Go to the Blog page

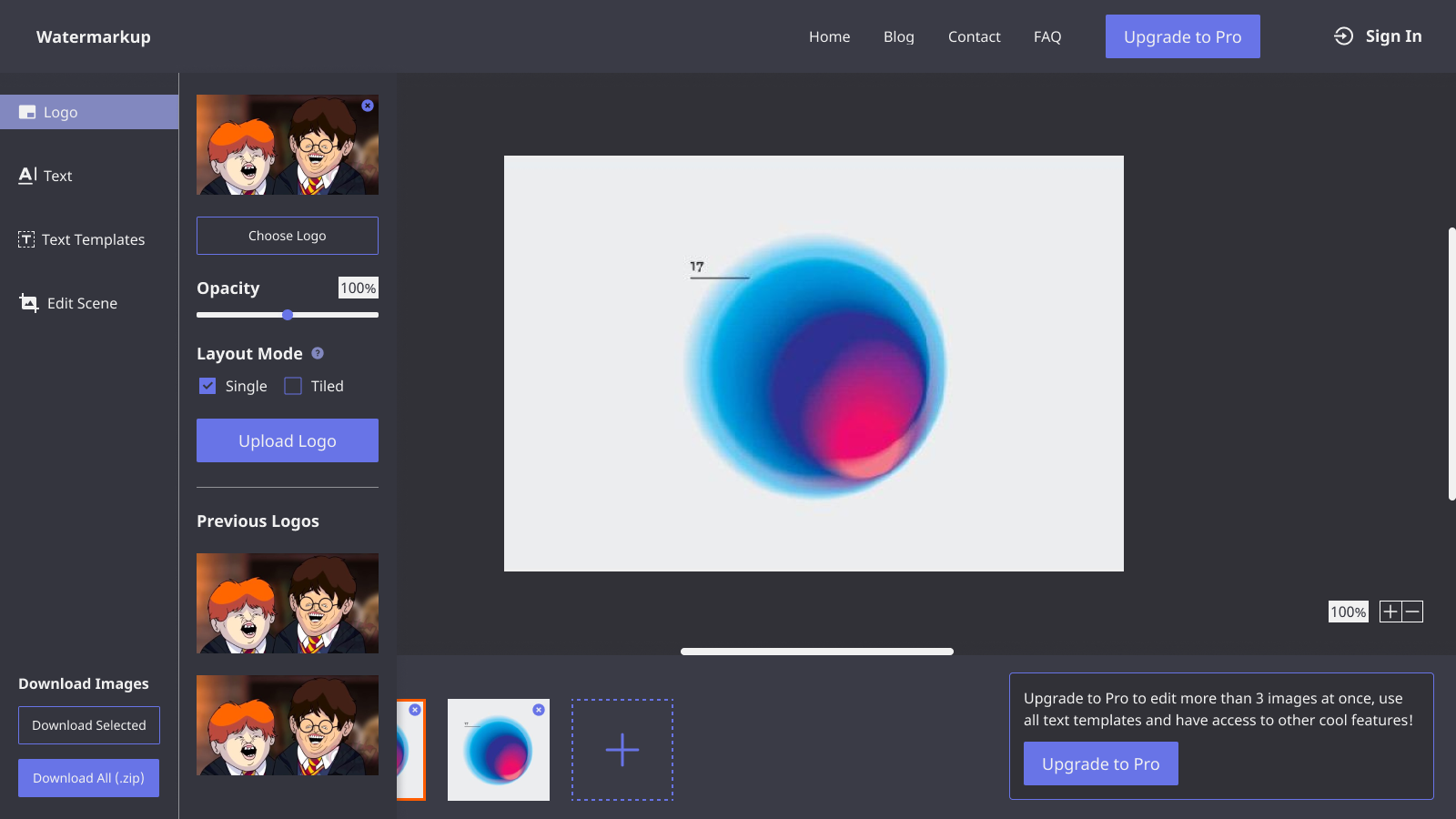click(x=898, y=36)
